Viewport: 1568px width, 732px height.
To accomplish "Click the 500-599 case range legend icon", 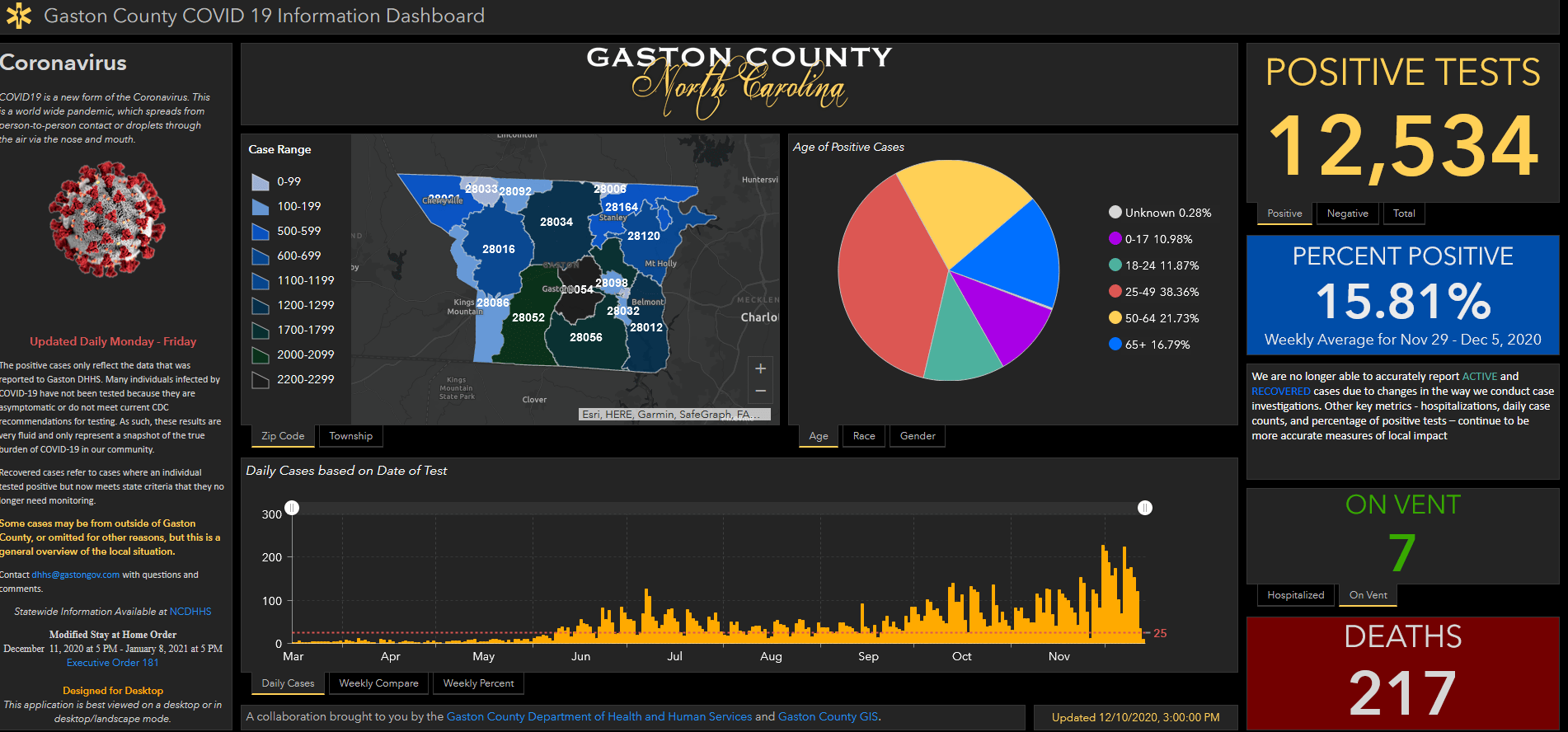I will [x=261, y=231].
